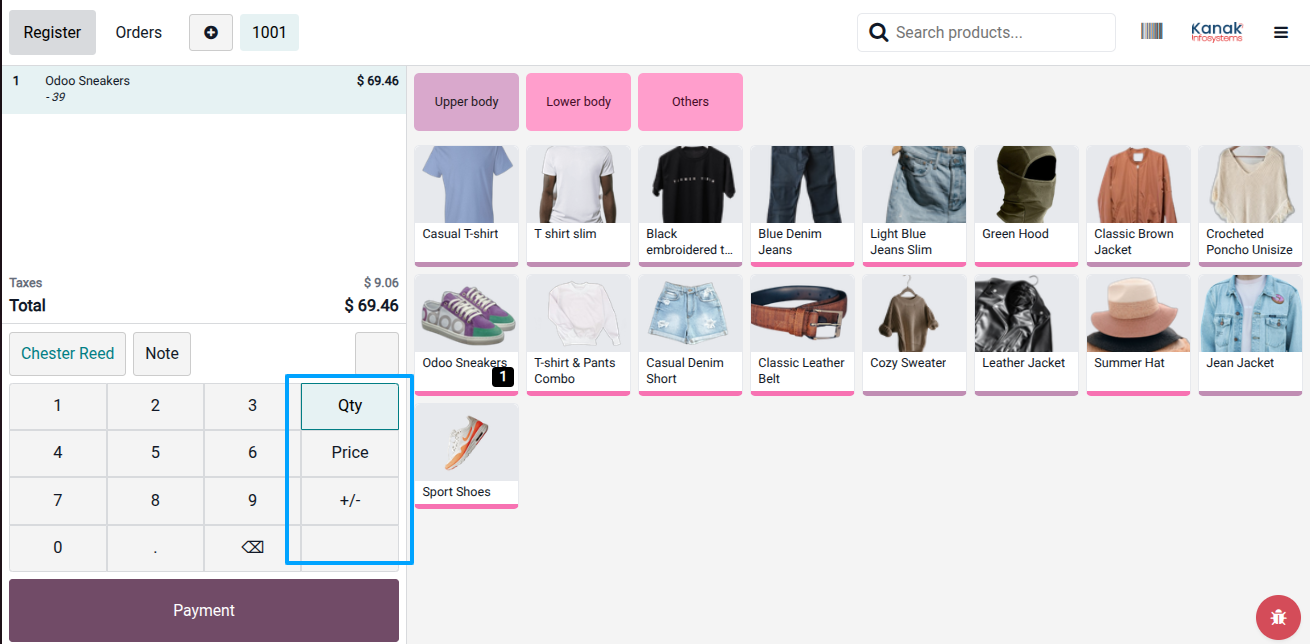Image resolution: width=1310 pixels, height=644 pixels.
Task: Focus the Search products field
Action: coord(986,32)
